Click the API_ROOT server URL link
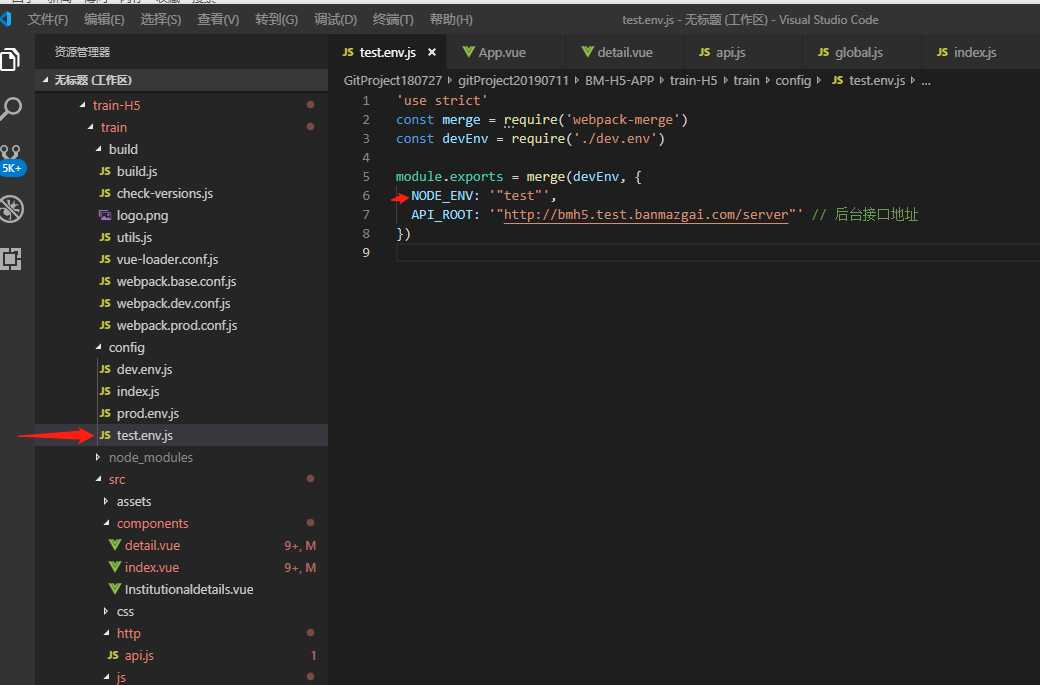The width and height of the screenshot is (1040, 685). (645, 214)
